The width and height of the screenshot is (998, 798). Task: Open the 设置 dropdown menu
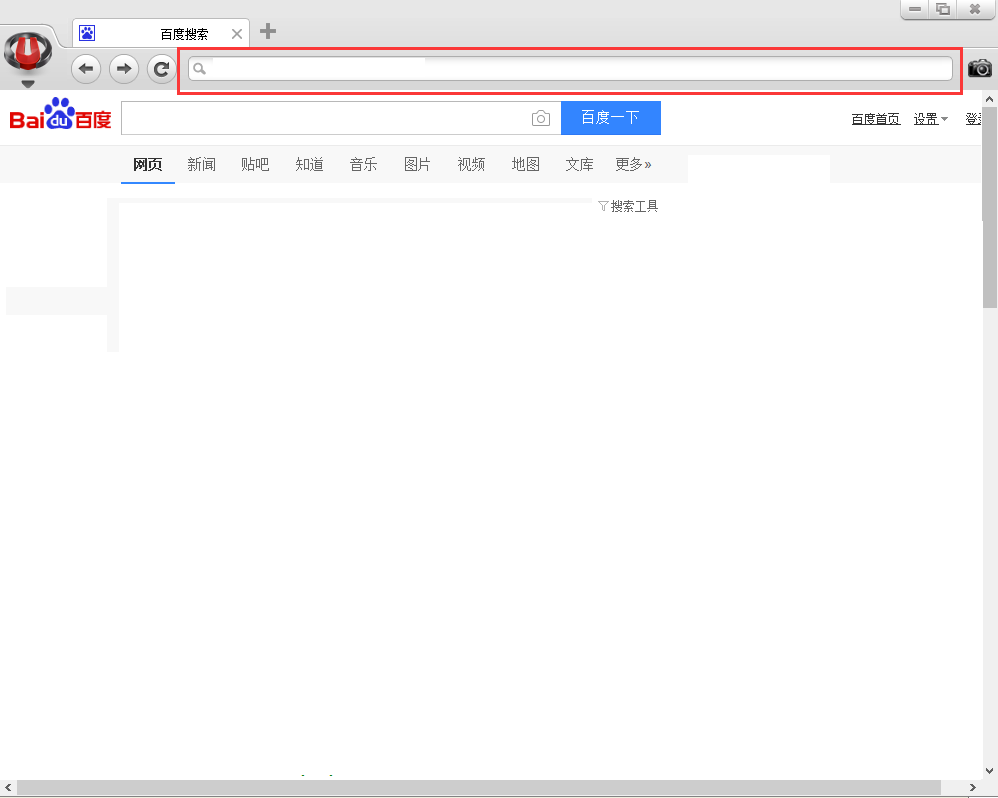click(x=931, y=119)
